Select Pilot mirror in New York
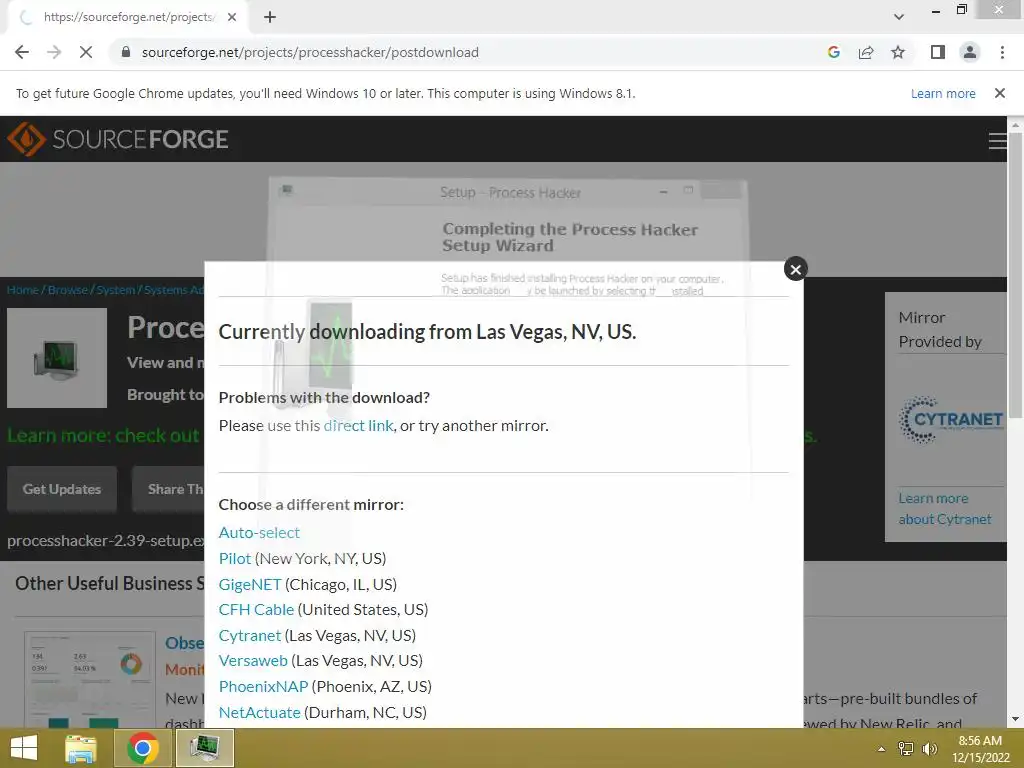The height and width of the screenshot is (768, 1024). tap(234, 559)
